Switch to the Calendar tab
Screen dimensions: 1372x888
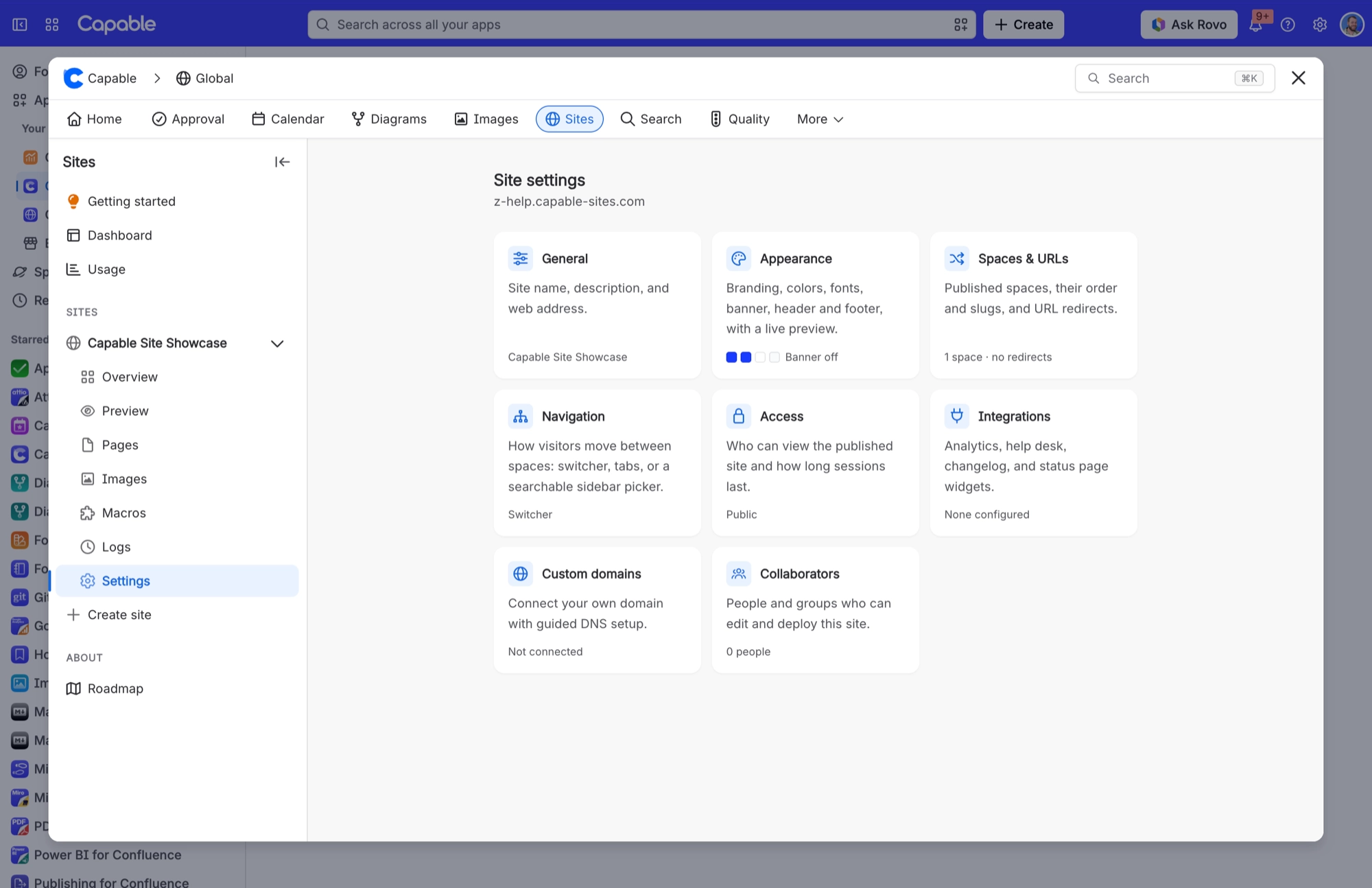[x=287, y=119]
